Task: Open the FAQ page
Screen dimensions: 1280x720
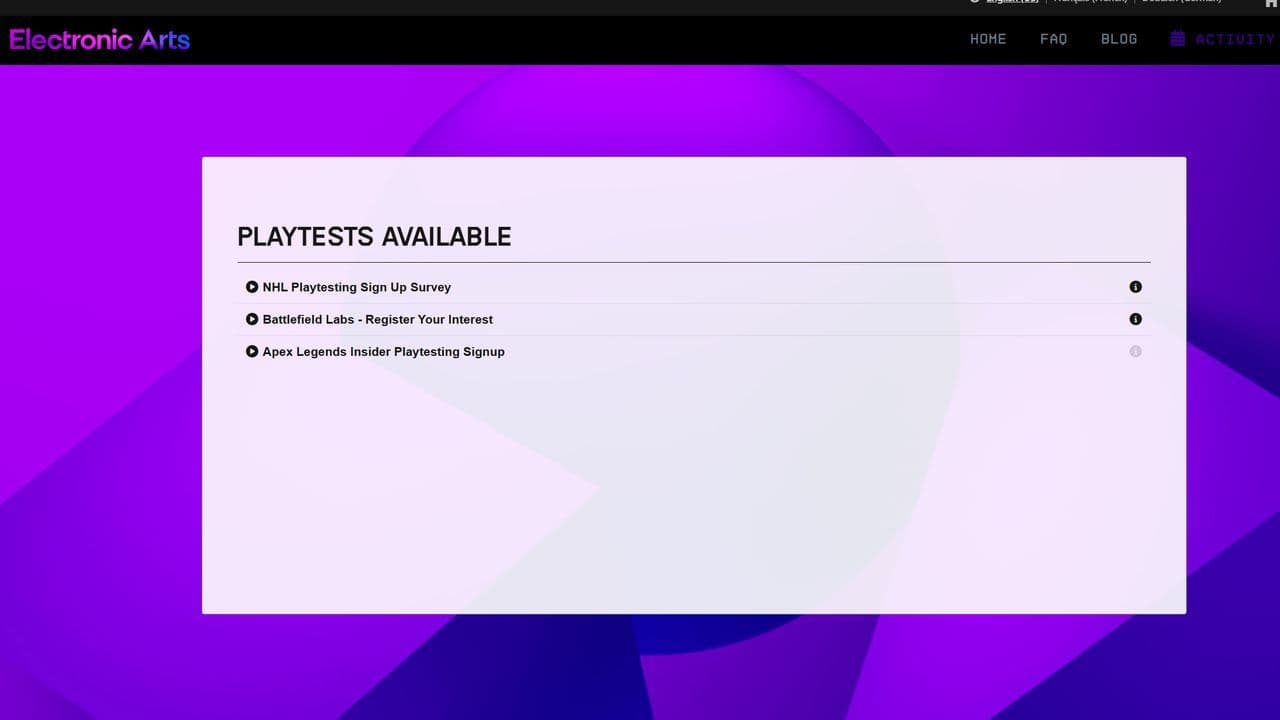Action: point(1054,39)
